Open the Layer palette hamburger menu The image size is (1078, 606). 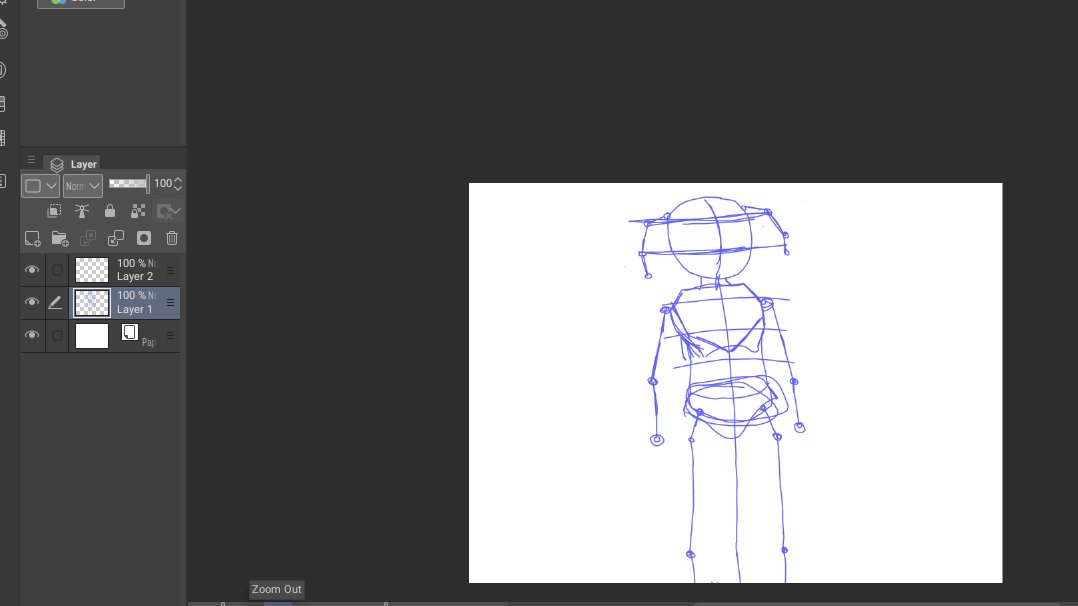click(x=31, y=160)
